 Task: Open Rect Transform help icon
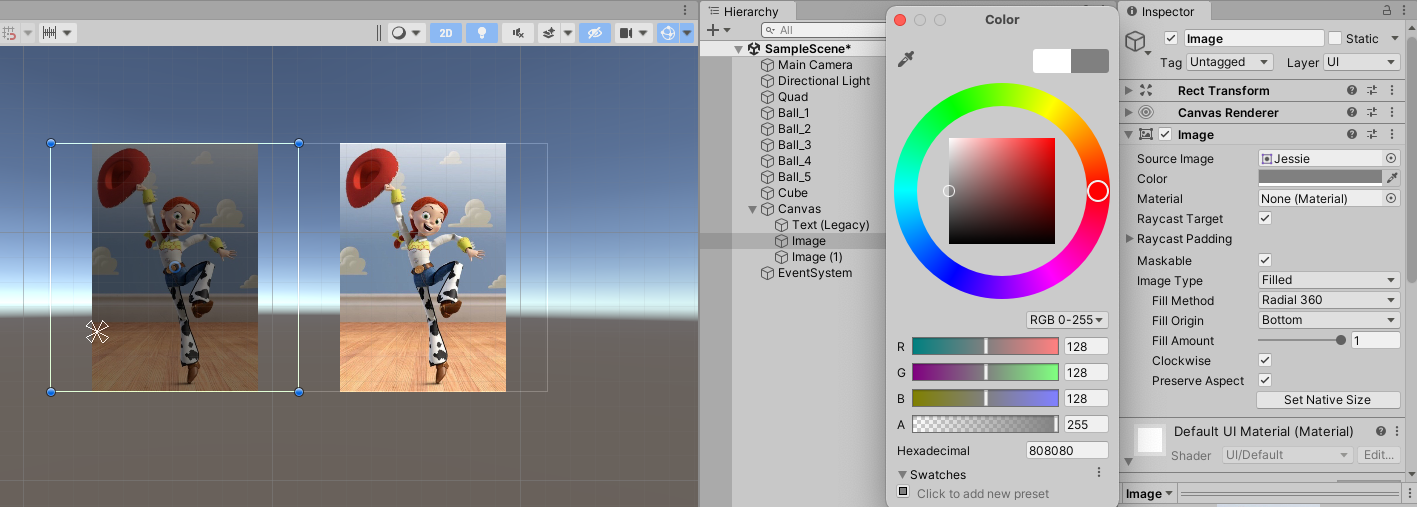point(1352,90)
